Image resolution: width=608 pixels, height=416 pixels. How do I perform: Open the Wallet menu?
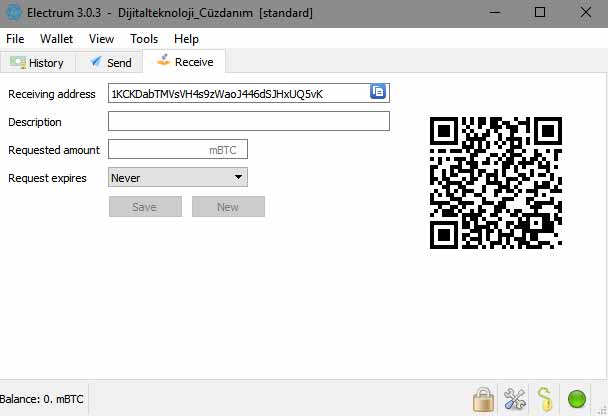click(56, 39)
